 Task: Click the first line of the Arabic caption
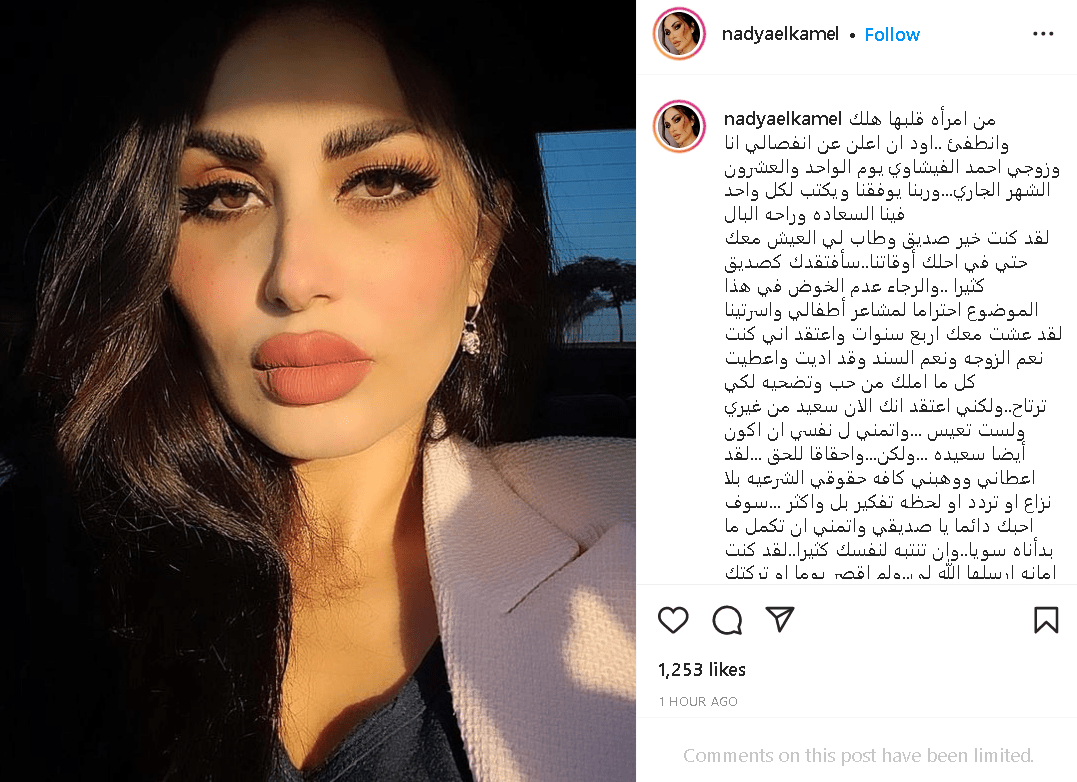(x=922, y=119)
